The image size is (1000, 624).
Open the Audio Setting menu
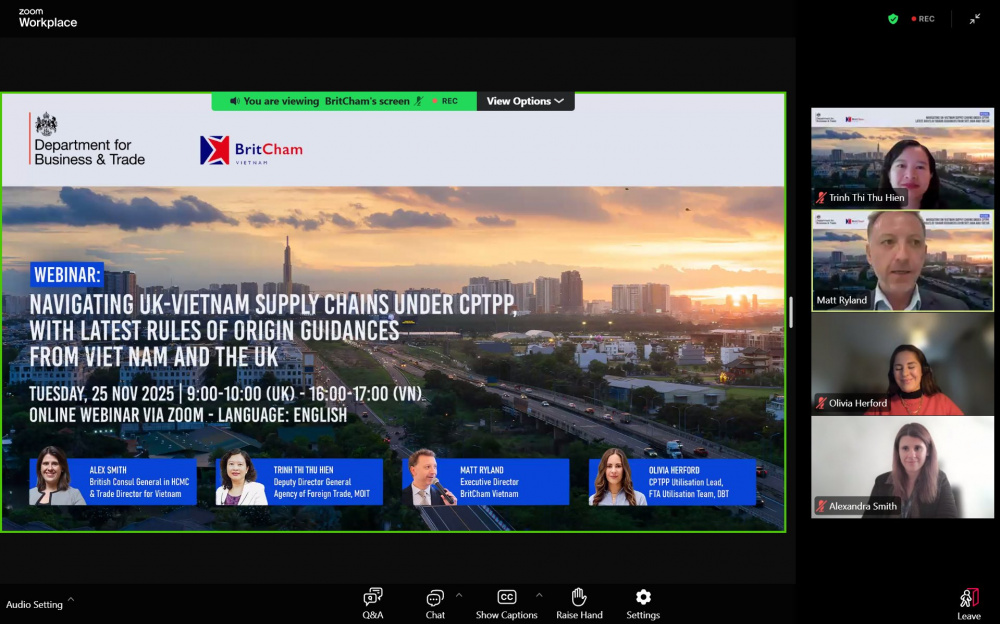40,604
